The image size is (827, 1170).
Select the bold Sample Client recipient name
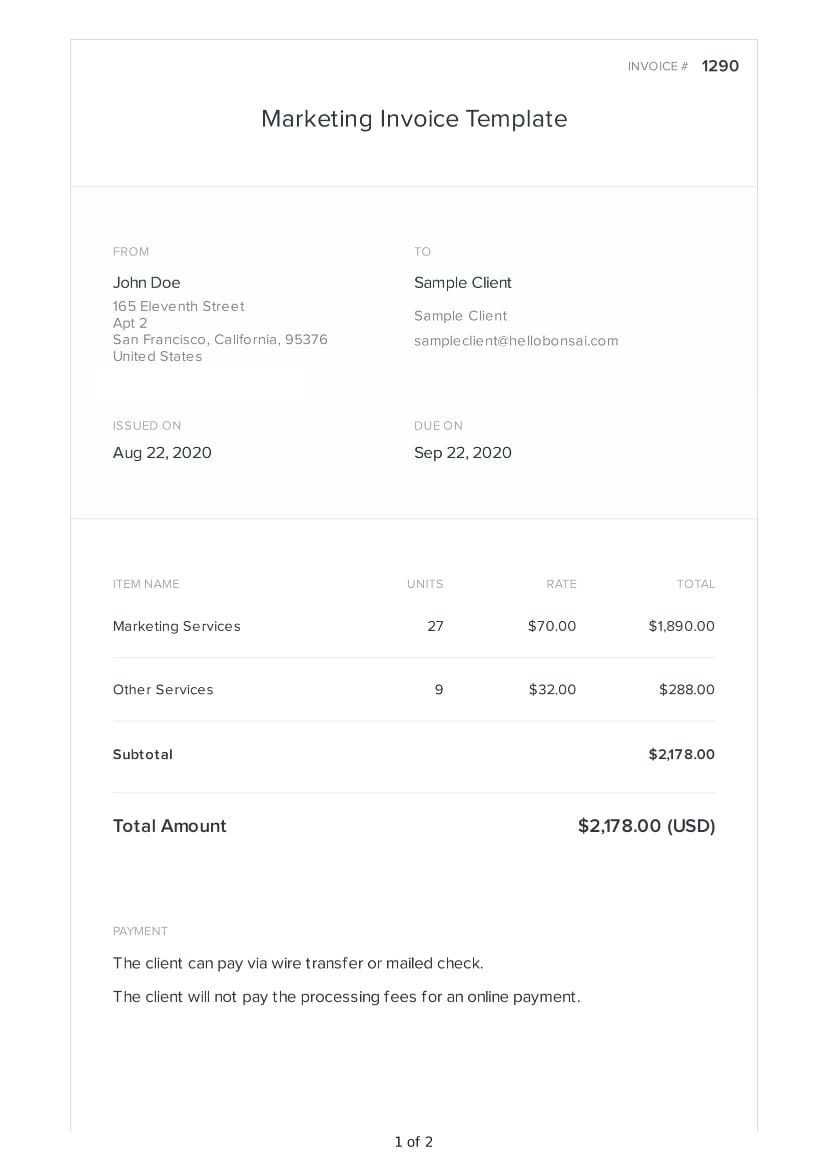(x=463, y=283)
